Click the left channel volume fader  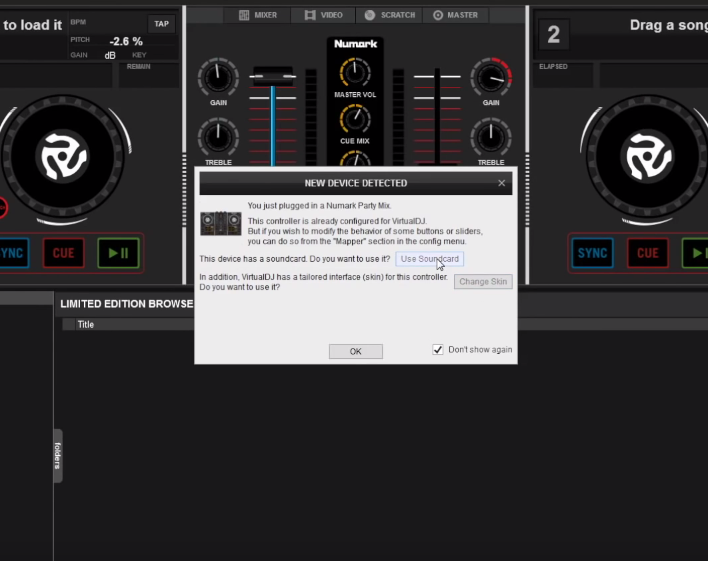point(273,76)
